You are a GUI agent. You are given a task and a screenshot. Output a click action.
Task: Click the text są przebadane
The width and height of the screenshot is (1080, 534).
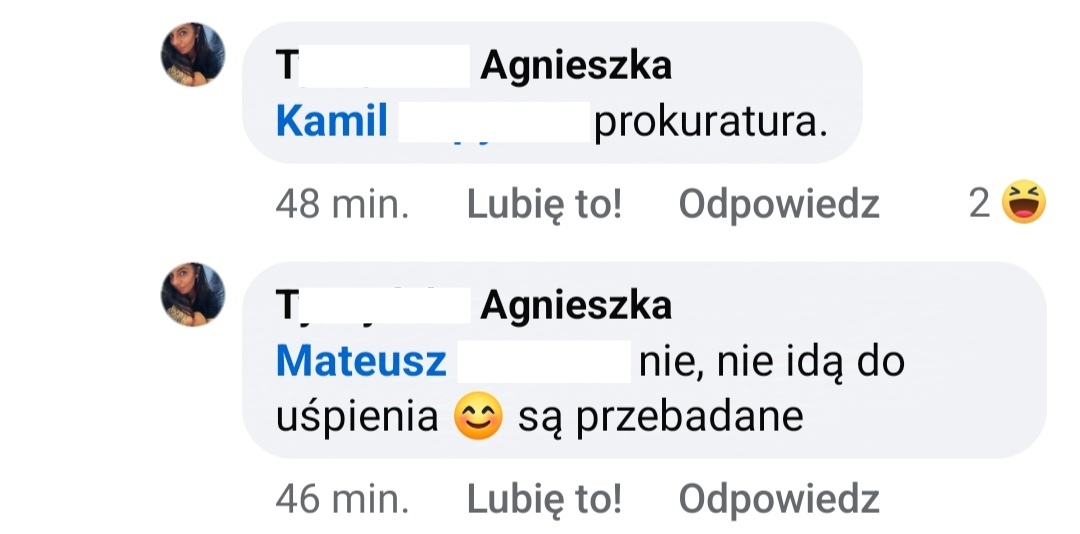[x=660, y=417]
